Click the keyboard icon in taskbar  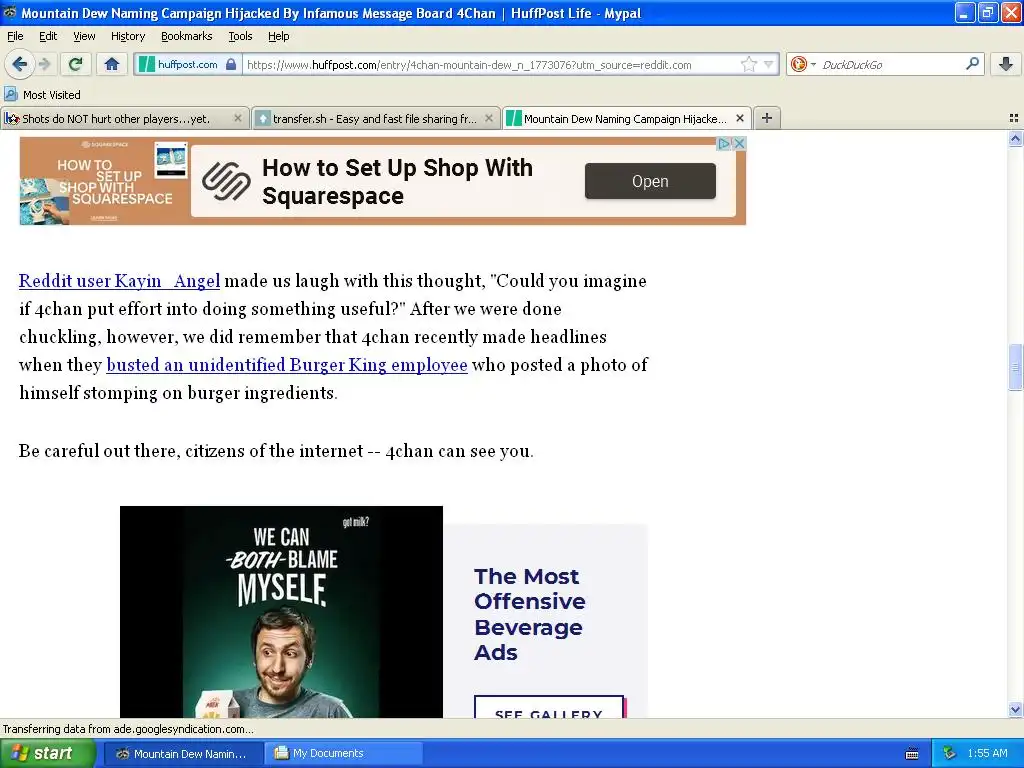point(912,754)
